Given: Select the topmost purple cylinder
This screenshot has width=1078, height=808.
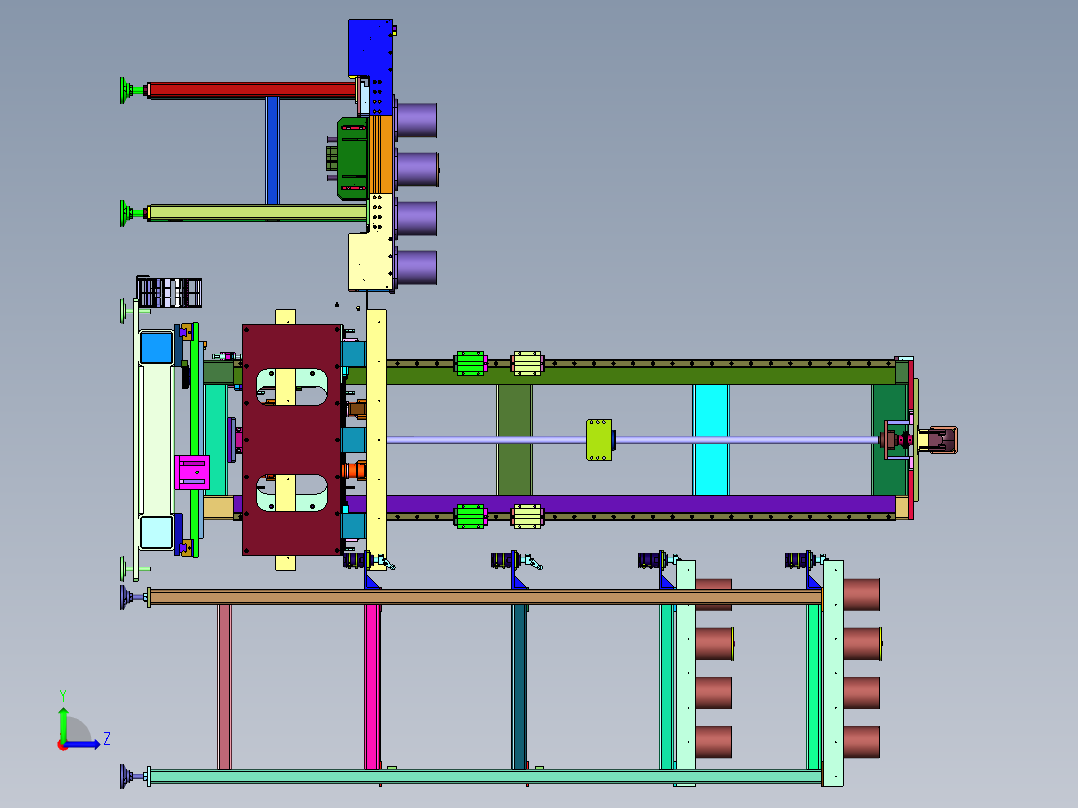Looking at the screenshot, I should (416, 120).
